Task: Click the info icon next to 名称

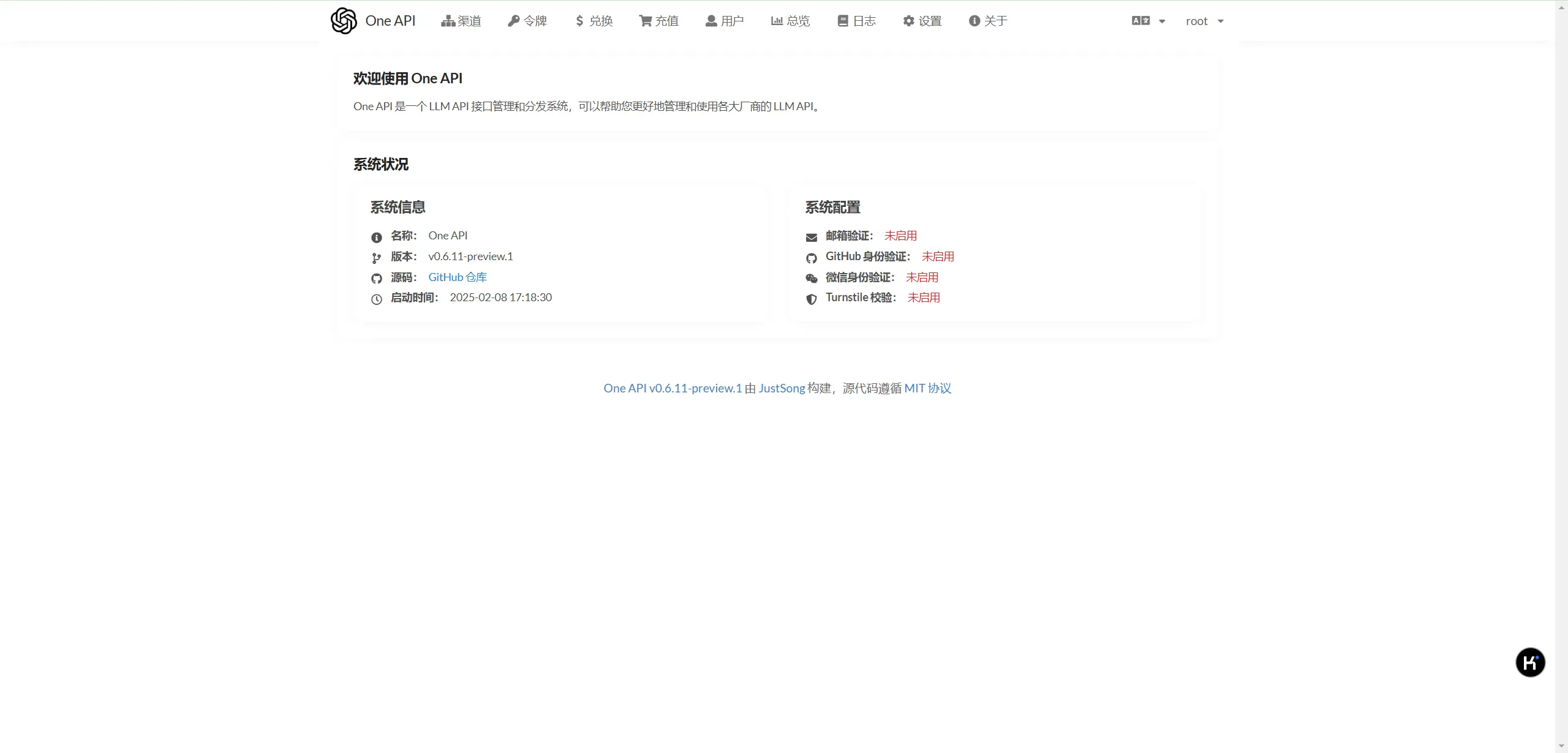Action: 377,238
